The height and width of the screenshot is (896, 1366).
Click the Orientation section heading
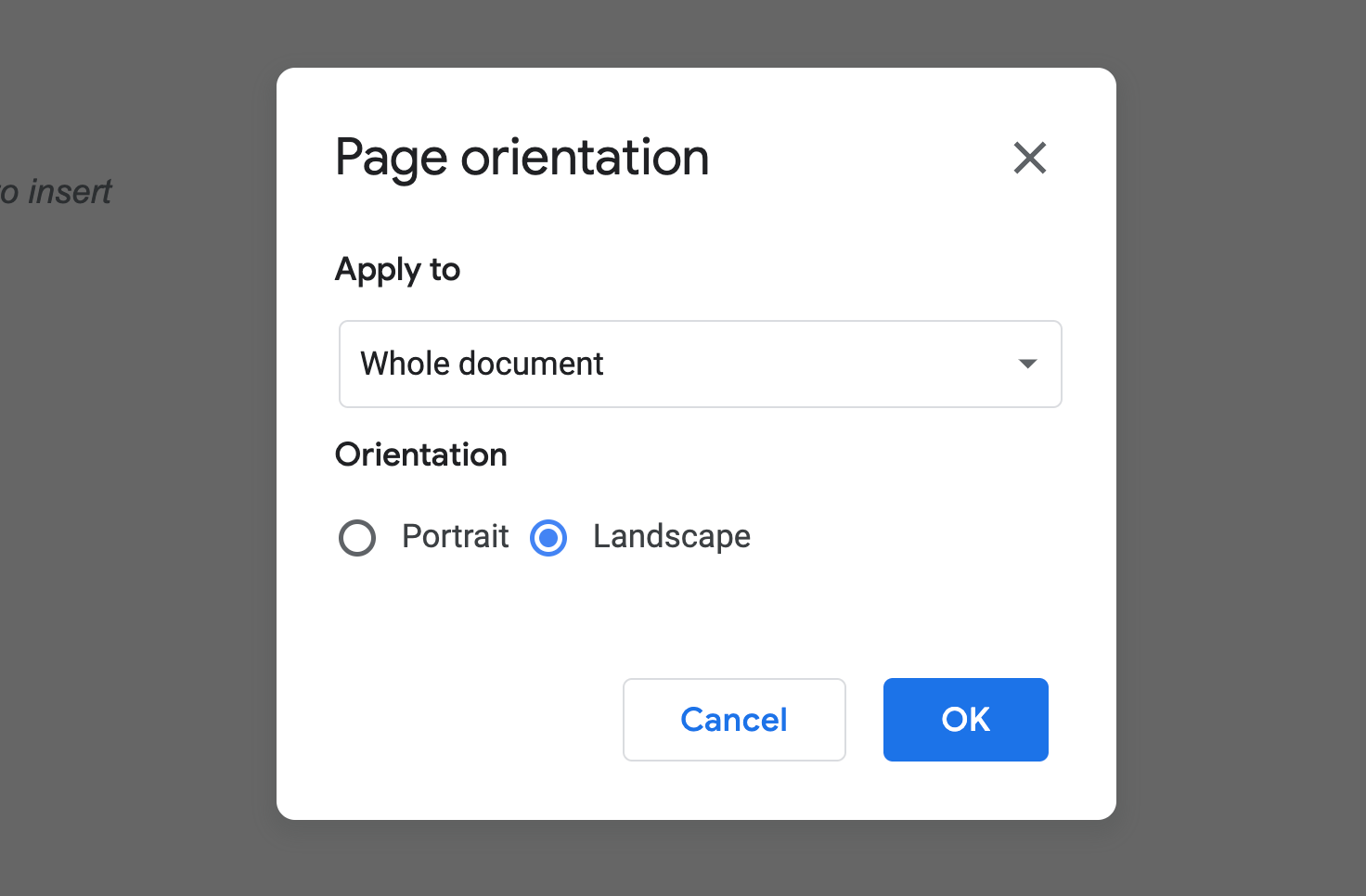(x=421, y=454)
